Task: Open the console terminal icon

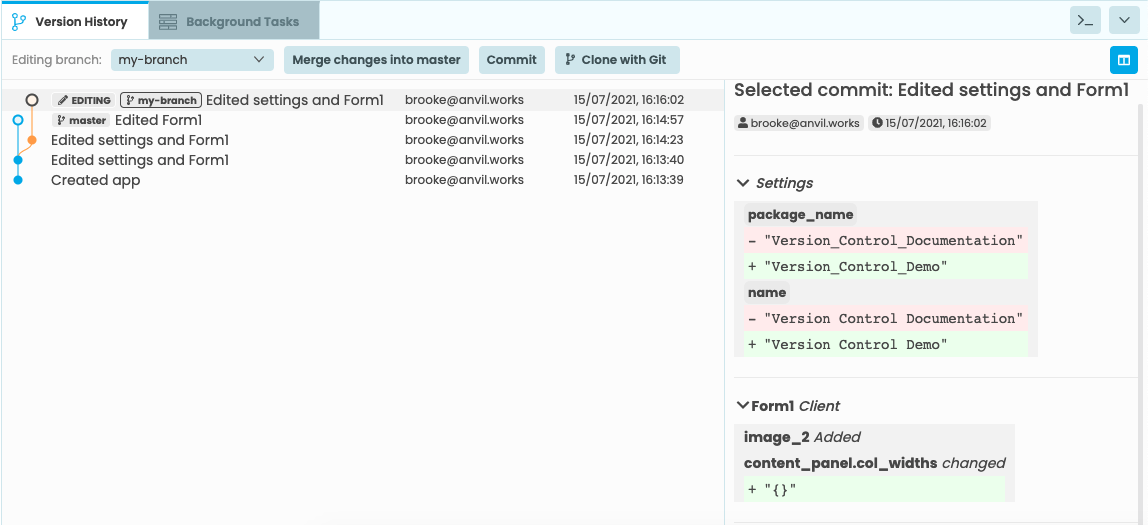Action: [1085, 20]
